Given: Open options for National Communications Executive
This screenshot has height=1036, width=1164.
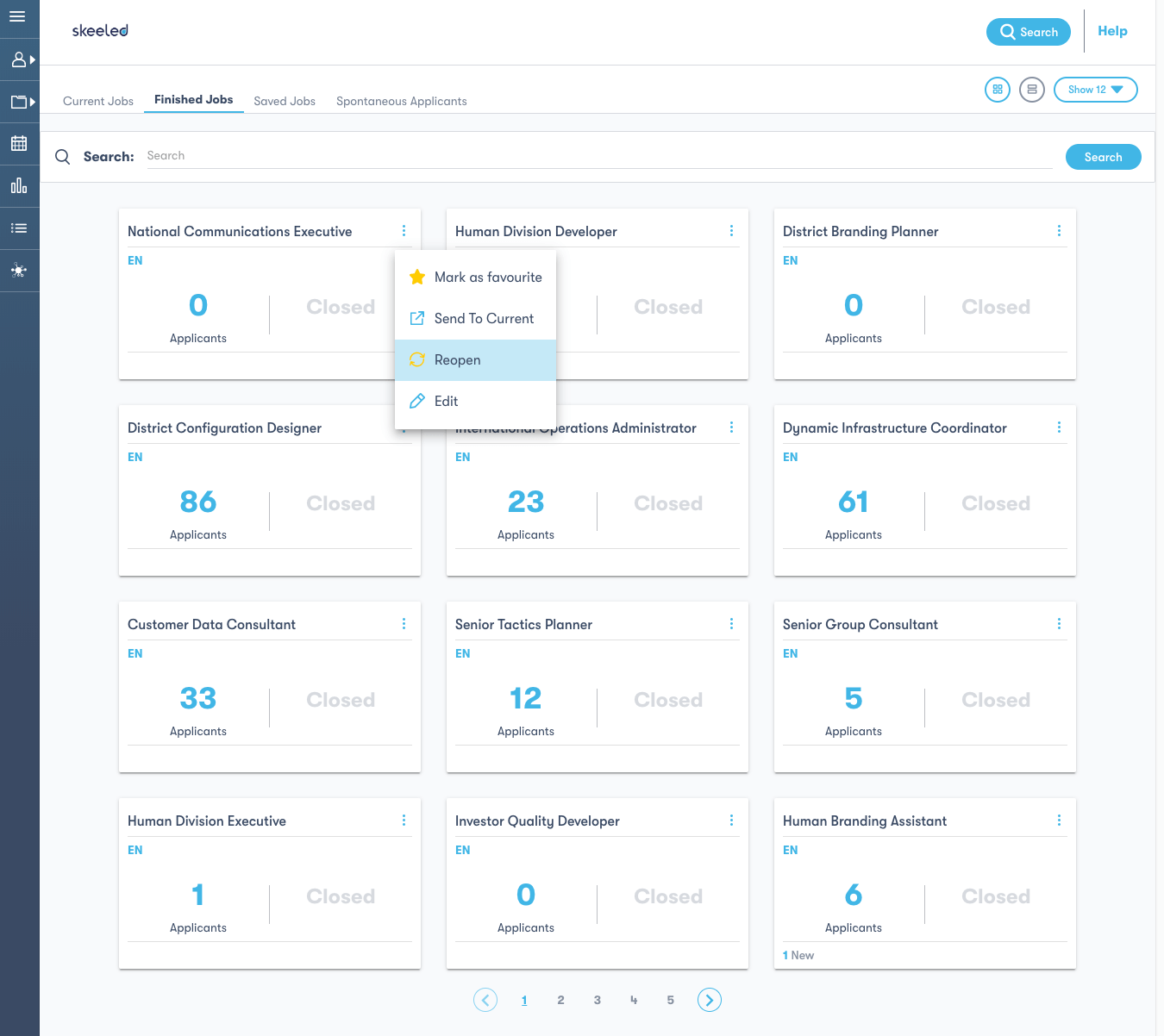Looking at the screenshot, I should click(404, 231).
